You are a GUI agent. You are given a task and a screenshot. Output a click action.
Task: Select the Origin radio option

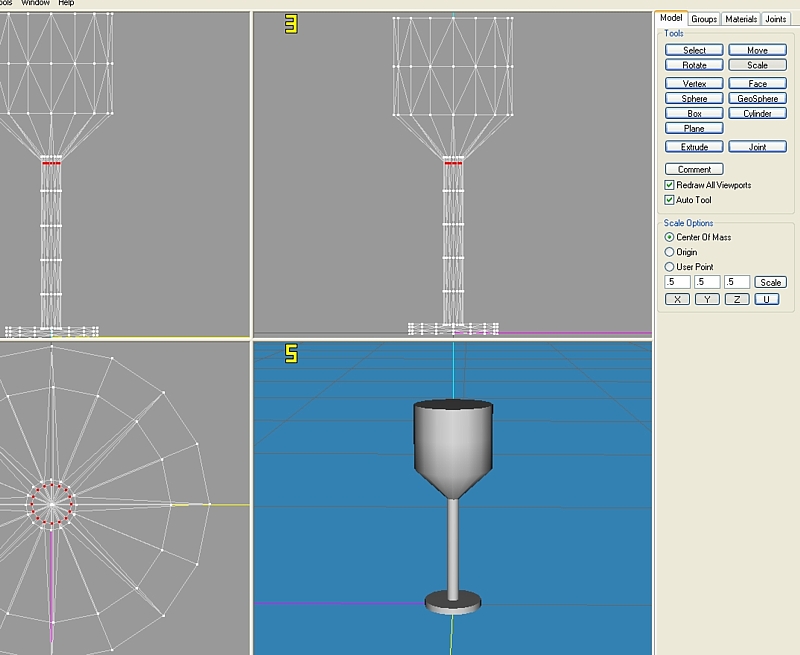point(670,252)
